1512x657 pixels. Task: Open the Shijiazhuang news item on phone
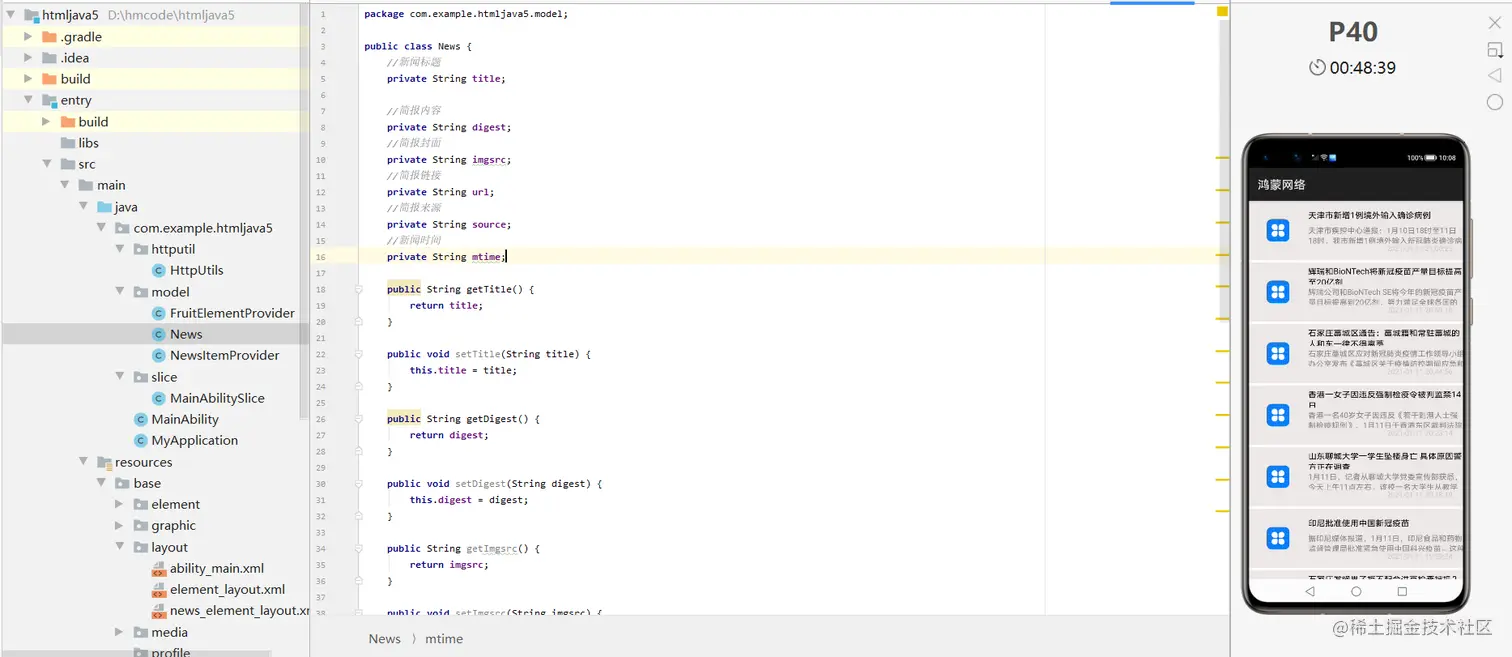click(1356, 353)
